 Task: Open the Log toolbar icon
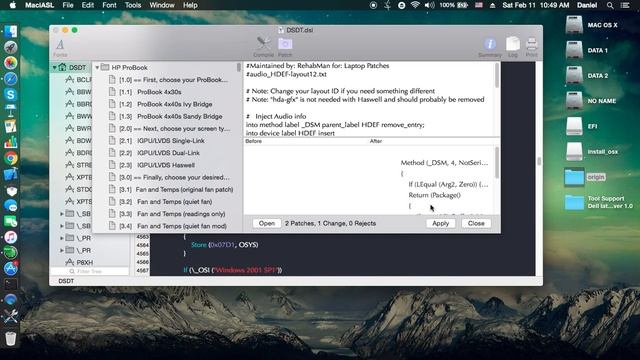(x=513, y=47)
